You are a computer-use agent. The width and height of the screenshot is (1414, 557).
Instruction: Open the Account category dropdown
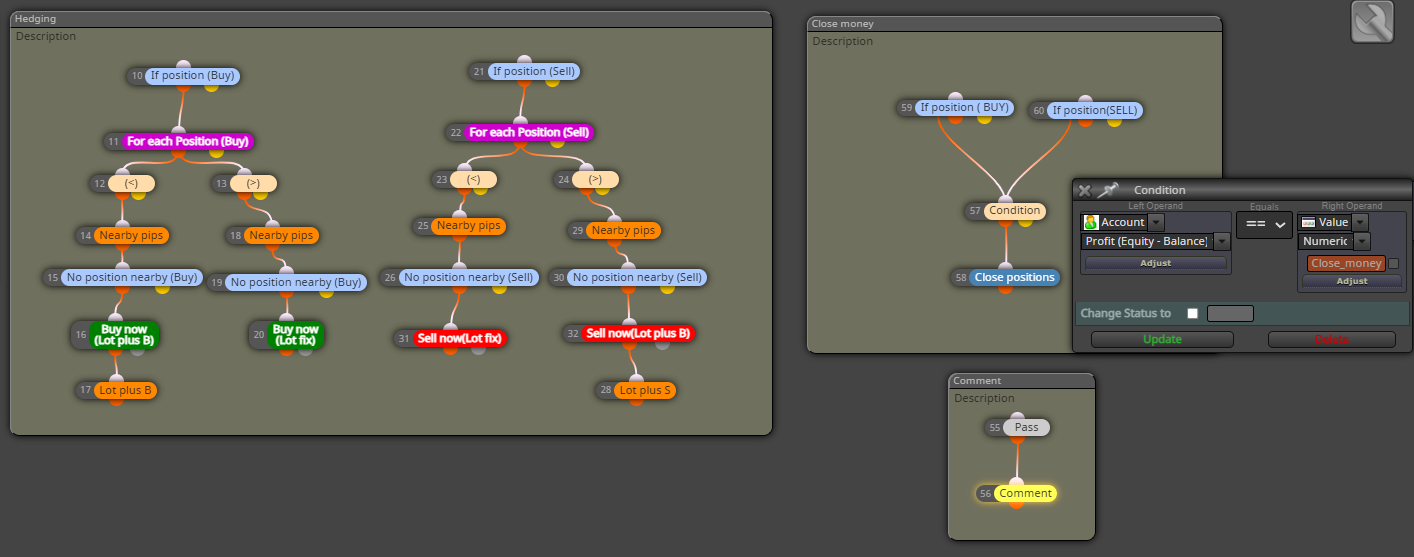pos(1156,222)
